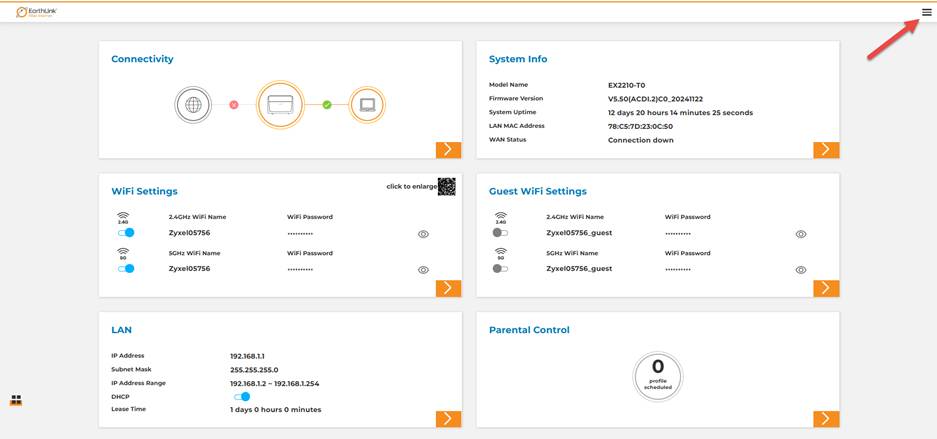Click the 2.4G WiFi signal icon in WiFi Settings
937x439 pixels.
pos(123,217)
